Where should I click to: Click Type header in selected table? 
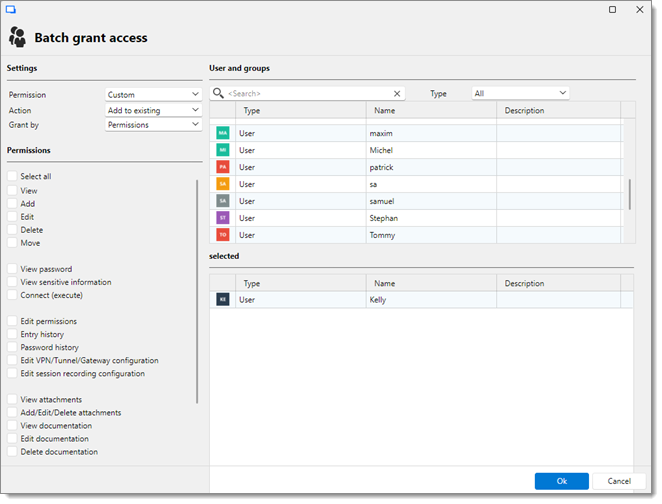[x=301, y=283]
